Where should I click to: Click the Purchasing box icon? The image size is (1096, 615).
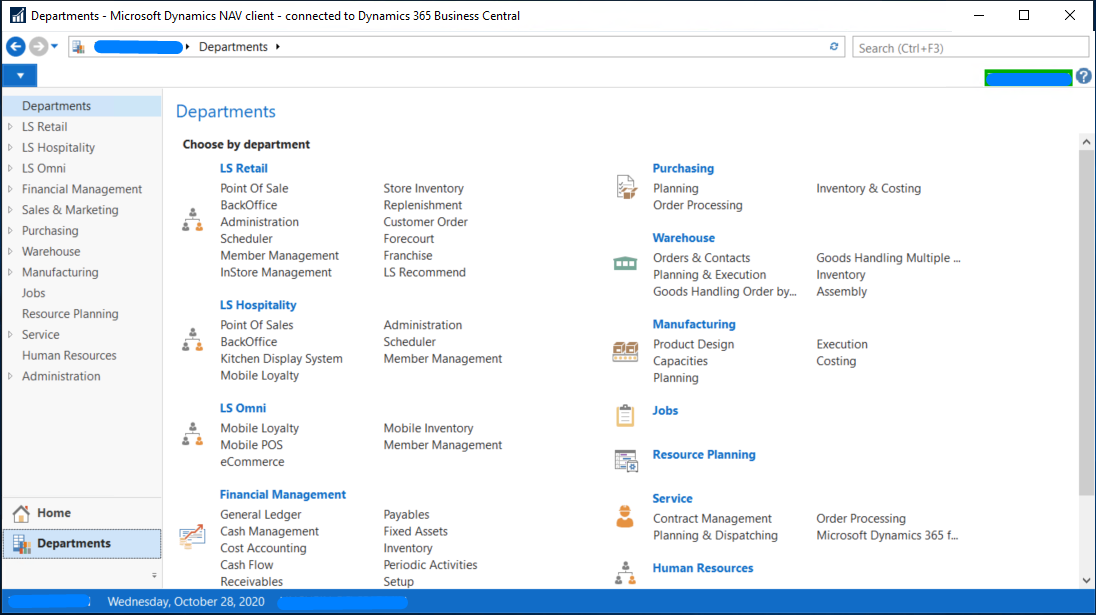[x=626, y=187]
